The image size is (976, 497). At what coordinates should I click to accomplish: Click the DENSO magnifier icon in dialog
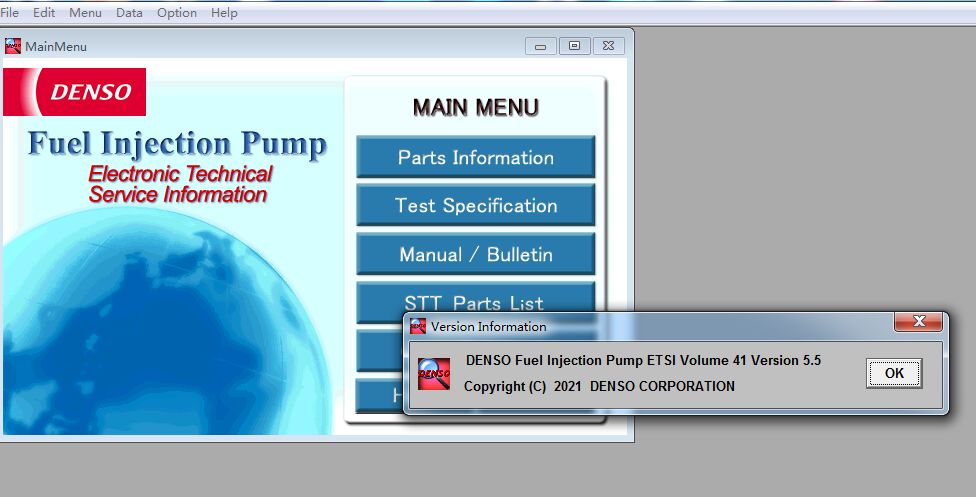[x=434, y=374]
